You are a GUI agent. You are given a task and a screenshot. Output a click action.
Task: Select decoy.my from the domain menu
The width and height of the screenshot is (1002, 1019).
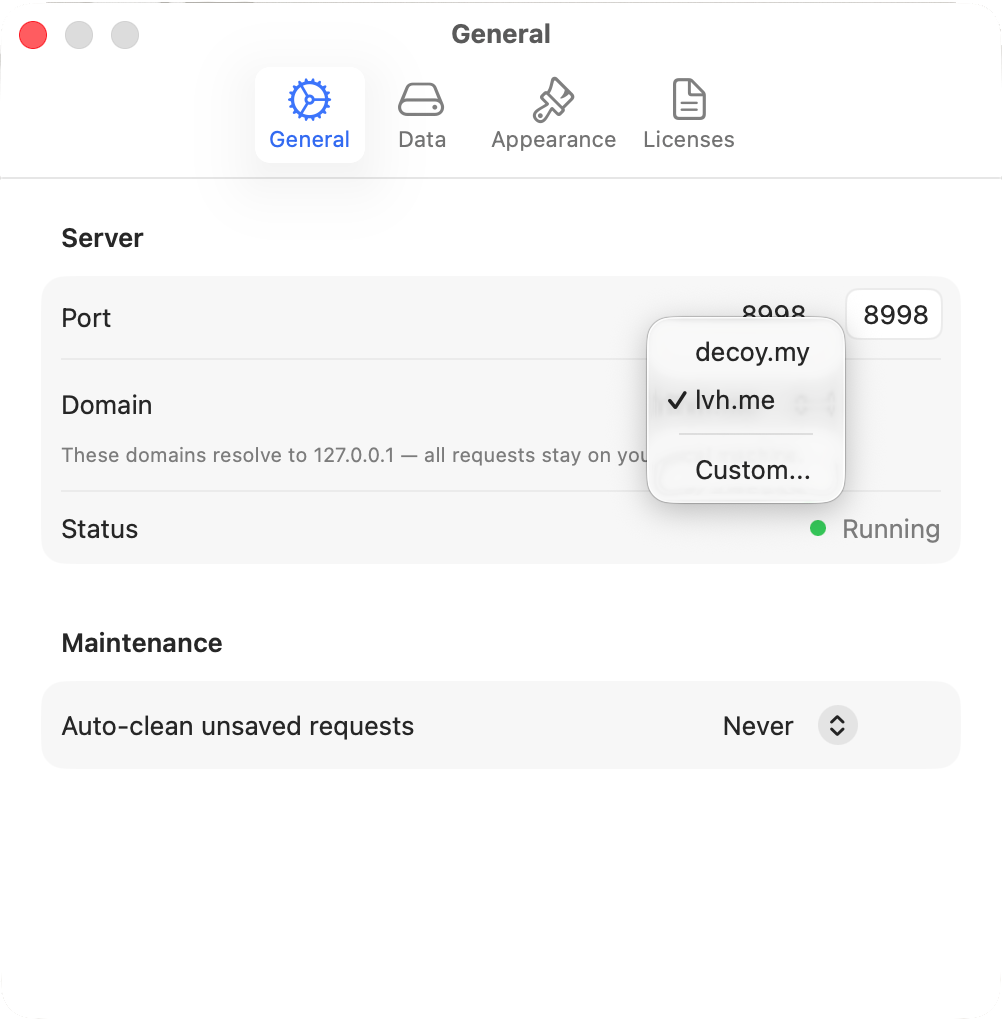pos(752,352)
